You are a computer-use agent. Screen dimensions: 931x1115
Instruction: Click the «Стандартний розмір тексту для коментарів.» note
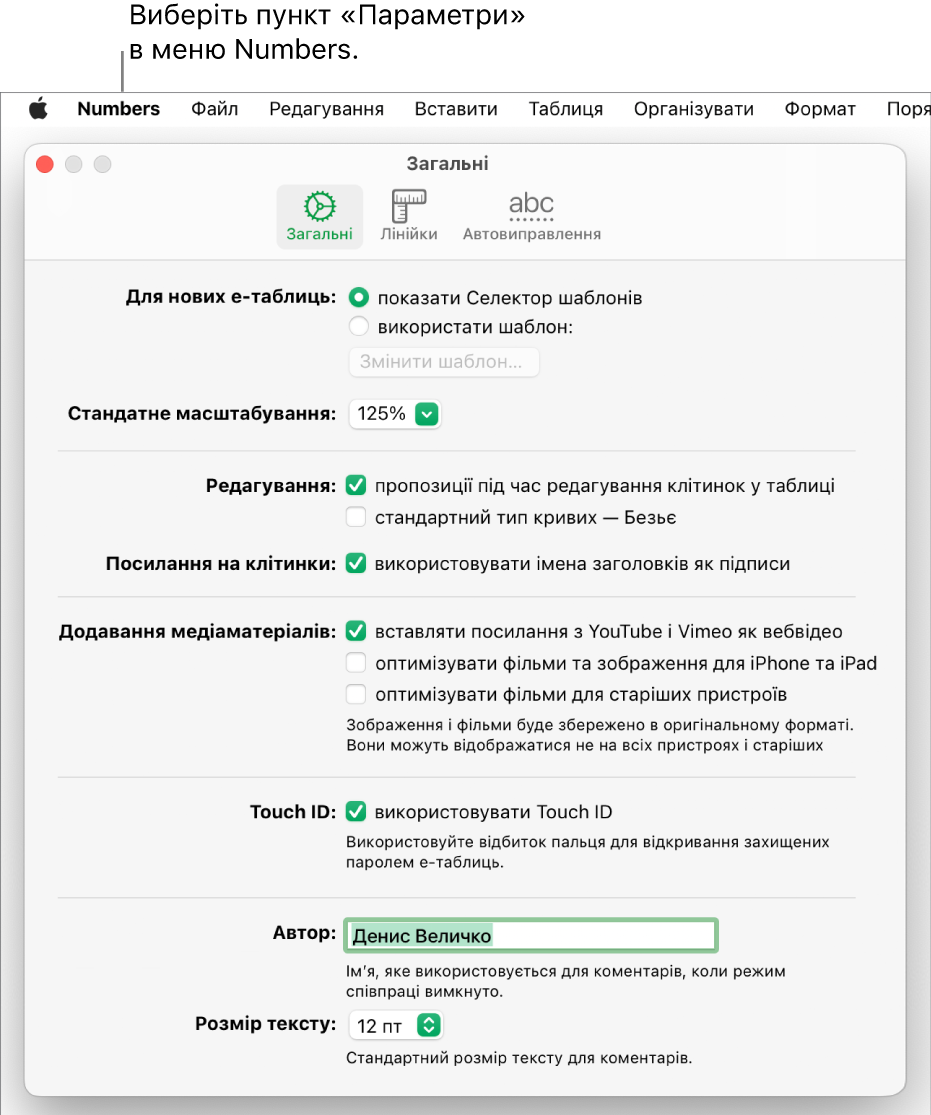point(519,1058)
